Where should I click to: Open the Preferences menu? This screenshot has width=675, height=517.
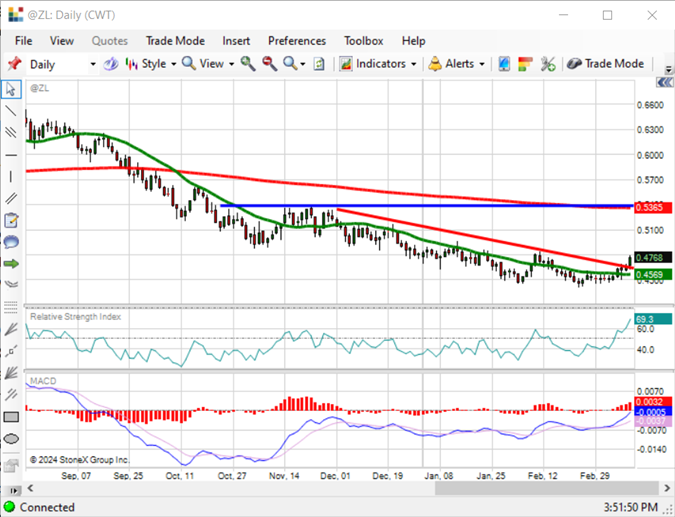297,41
